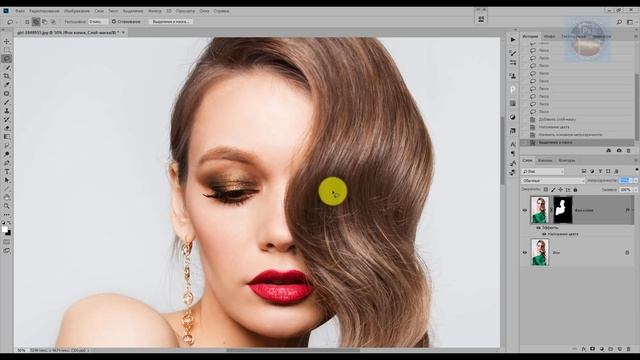Open the Paragraph panel icon
This screenshot has height=360, width=640.
tap(513, 153)
